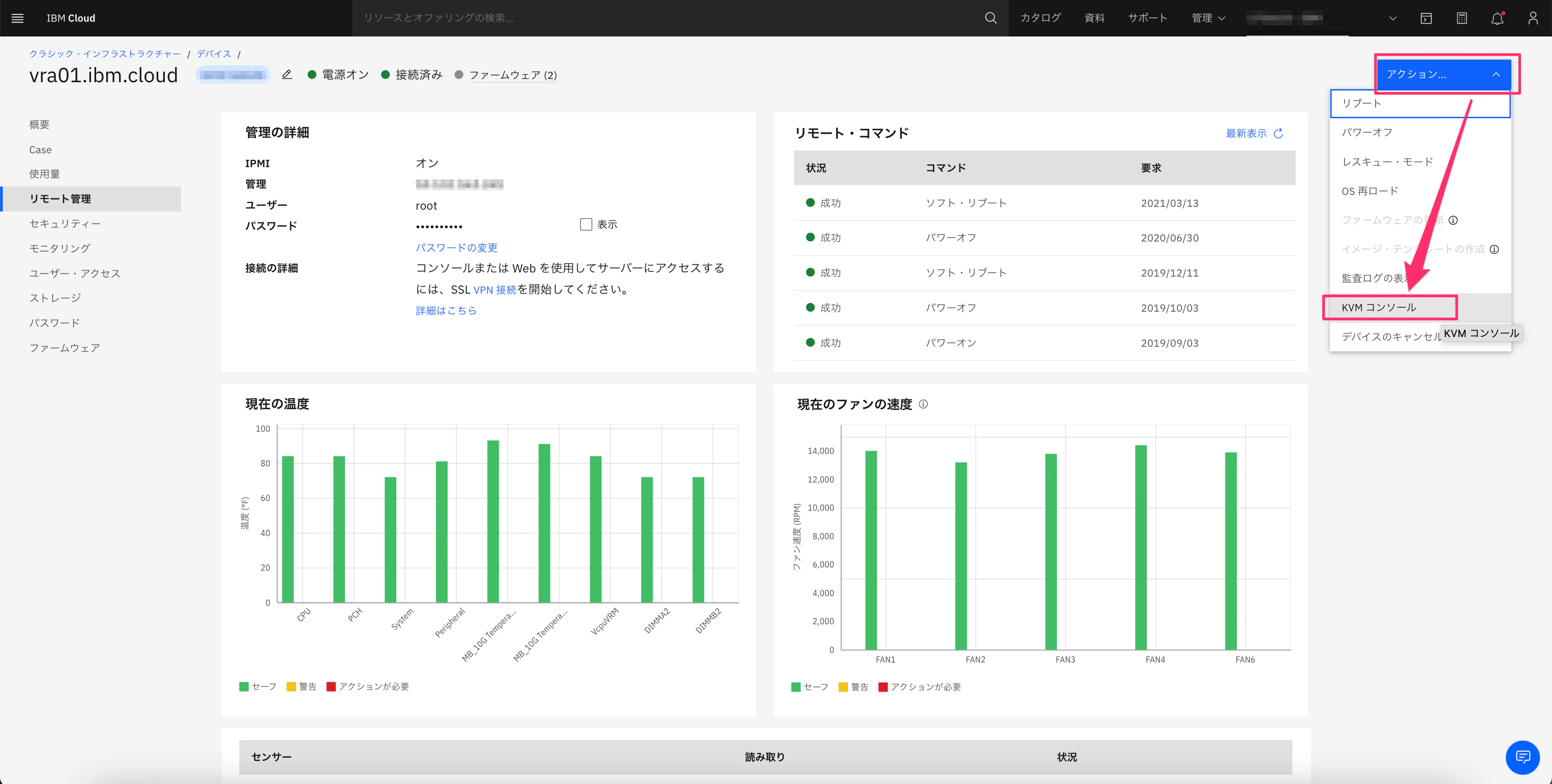Viewport: 1552px width, 784px height.
Task: Select OS 再ロード from actions menu
Action: (x=1420, y=191)
